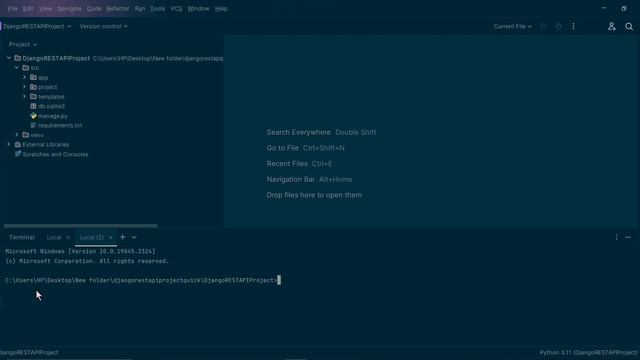Open the Edit menu

(x=28, y=9)
